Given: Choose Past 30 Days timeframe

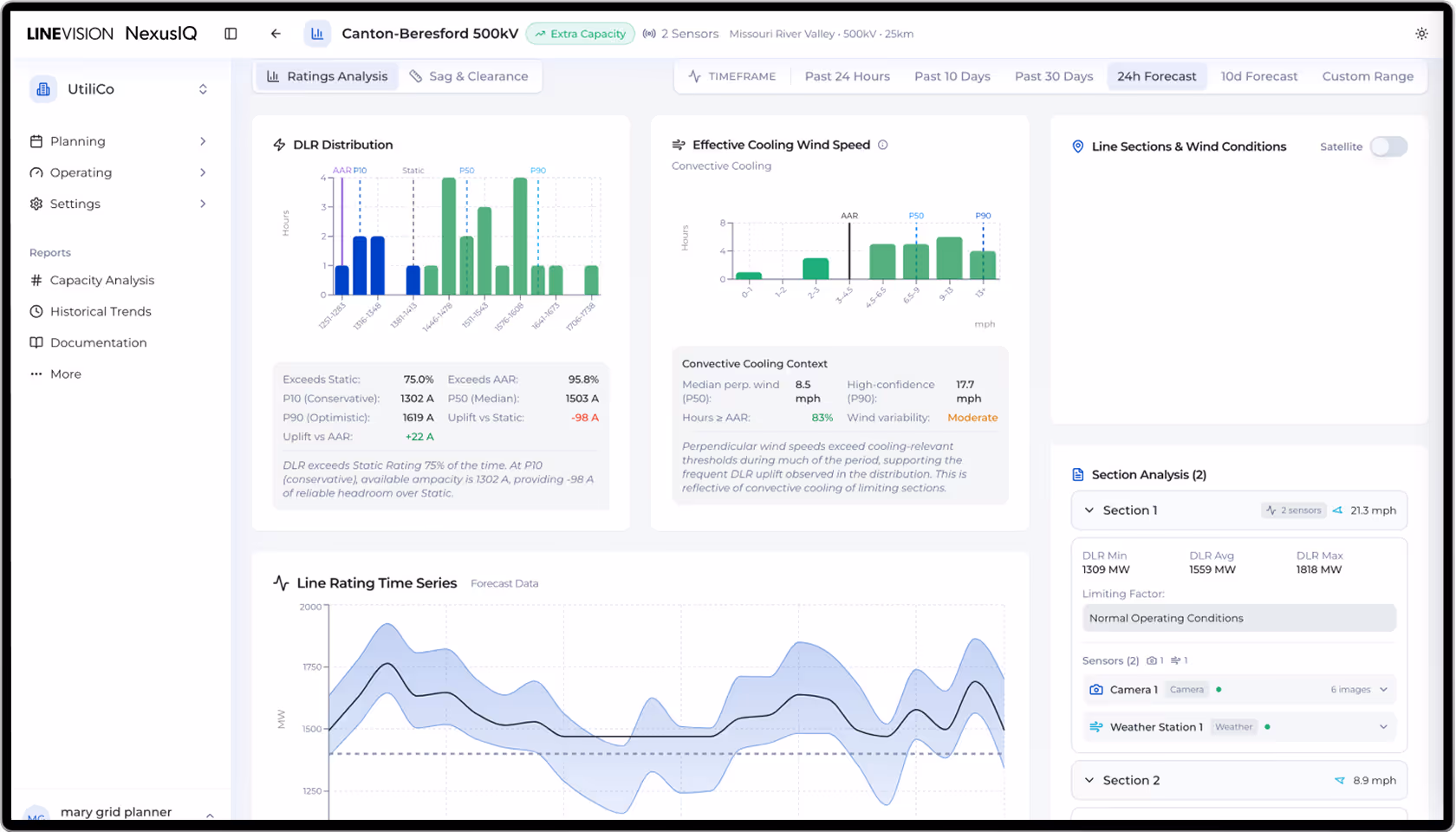Looking at the screenshot, I should tap(1054, 76).
